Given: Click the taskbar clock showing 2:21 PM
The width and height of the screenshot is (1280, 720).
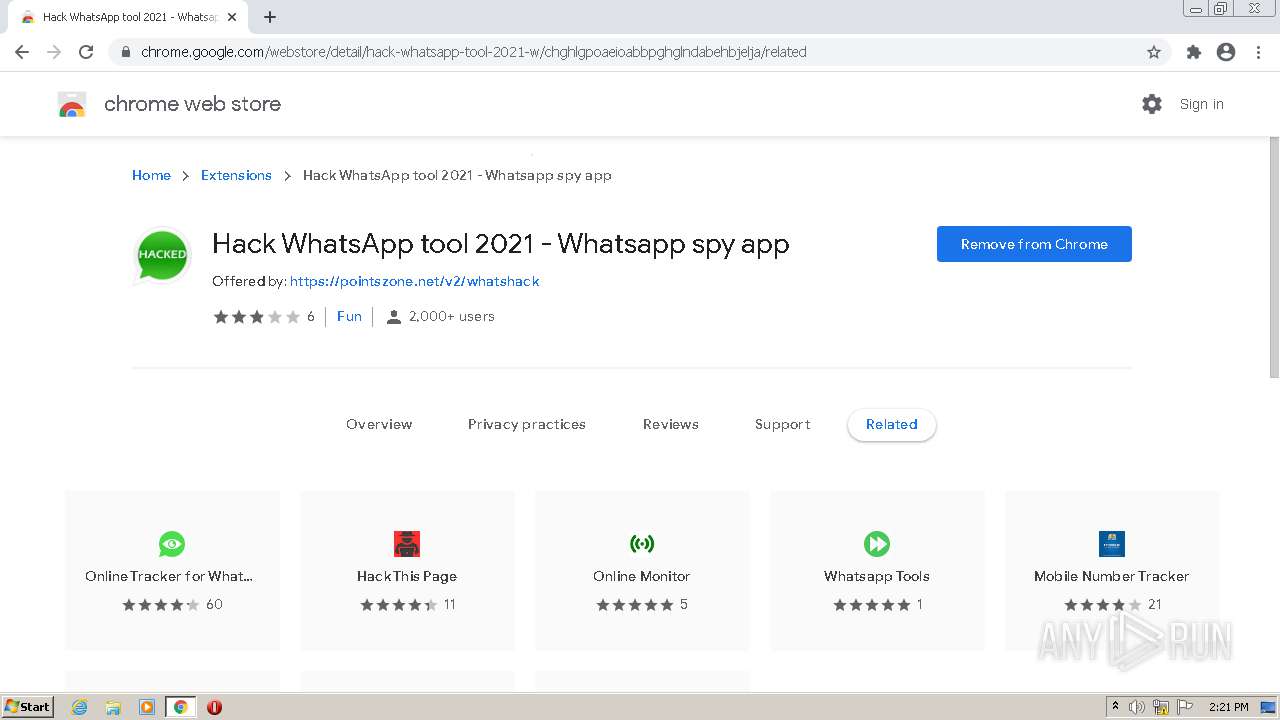Looking at the screenshot, I should point(1228,707).
